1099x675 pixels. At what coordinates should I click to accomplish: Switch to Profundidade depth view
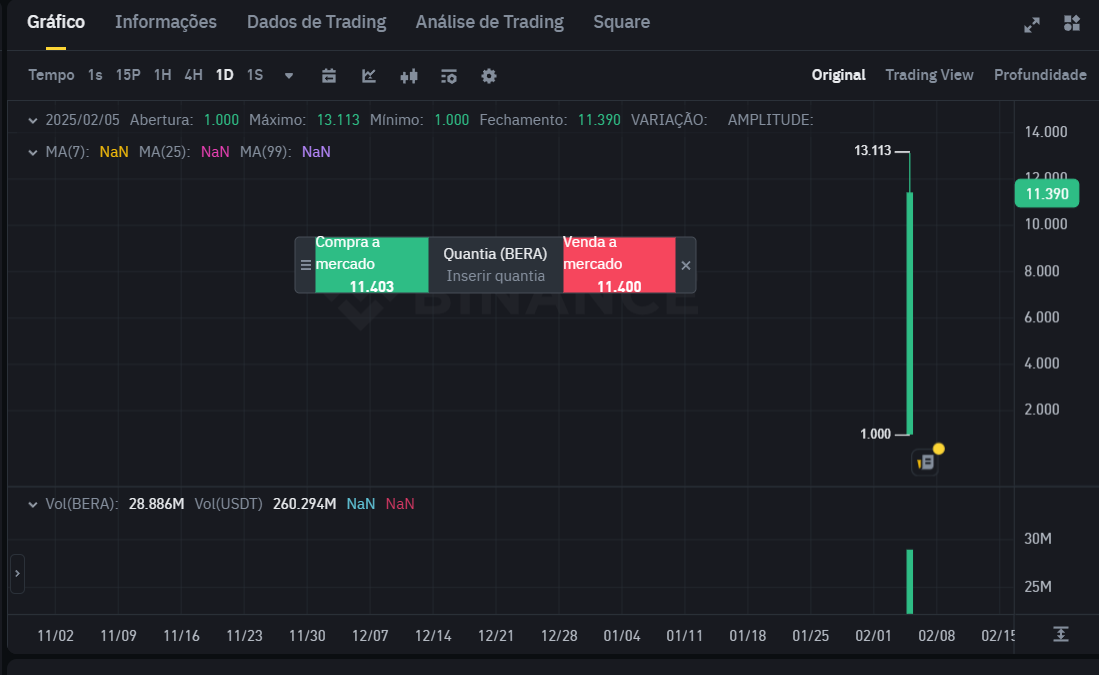[1040, 75]
